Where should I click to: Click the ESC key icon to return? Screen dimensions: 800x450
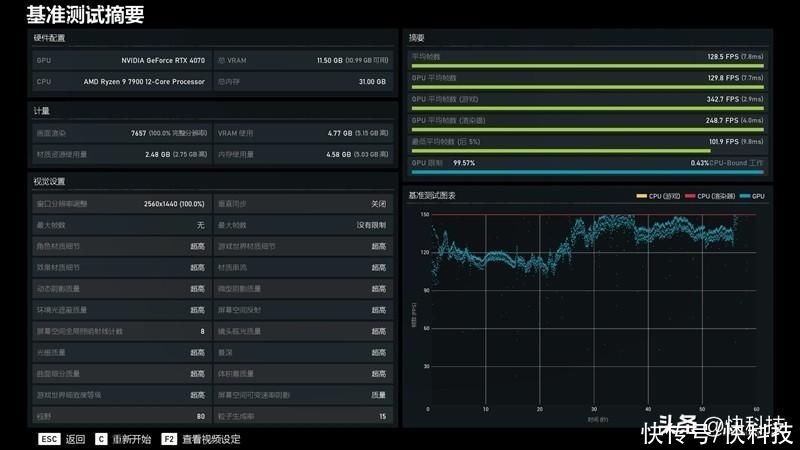(49, 439)
